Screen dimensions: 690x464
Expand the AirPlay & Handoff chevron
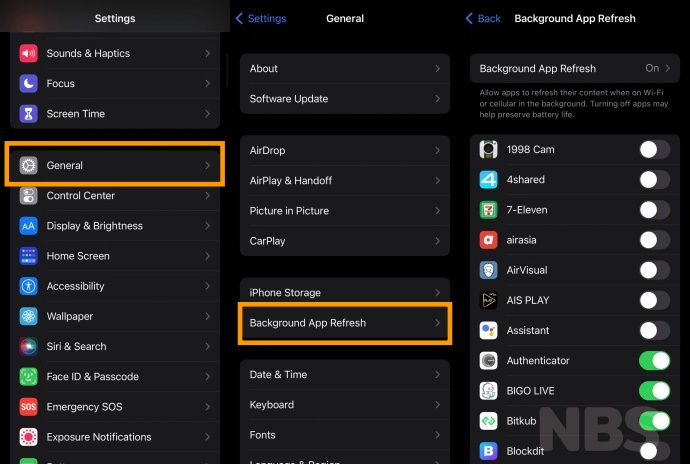click(x=437, y=180)
